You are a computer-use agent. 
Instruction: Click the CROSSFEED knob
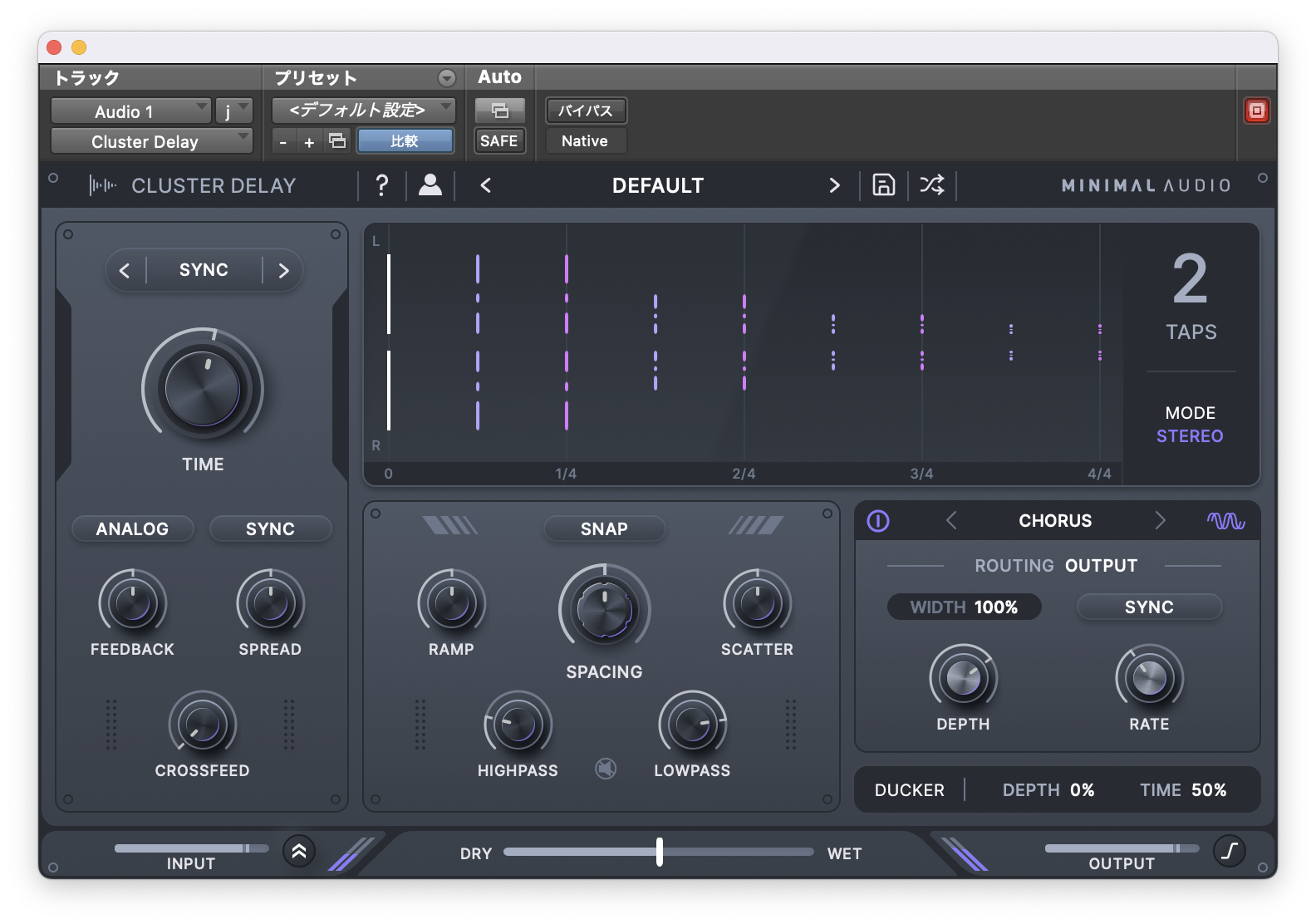203,725
